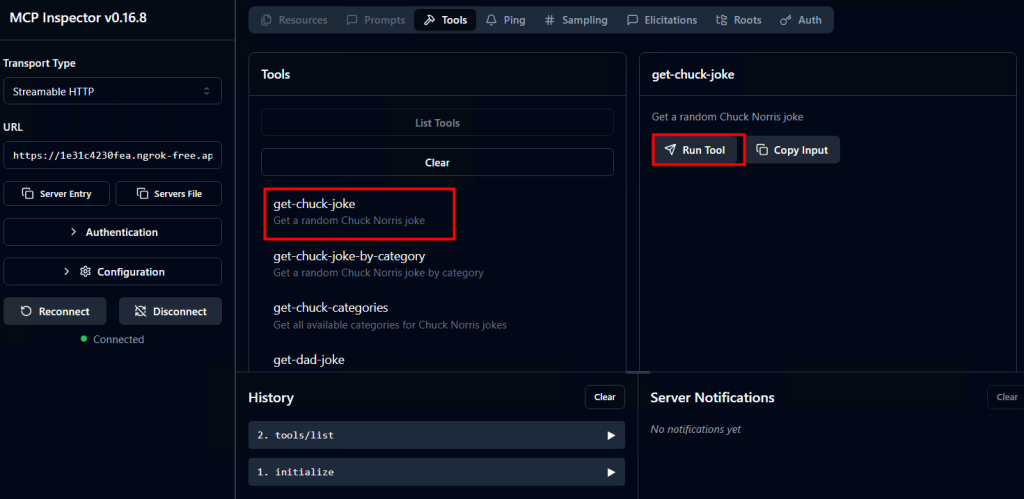Click the Disconnect button
This screenshot has height=499, width=1024.
click(170, 311)
